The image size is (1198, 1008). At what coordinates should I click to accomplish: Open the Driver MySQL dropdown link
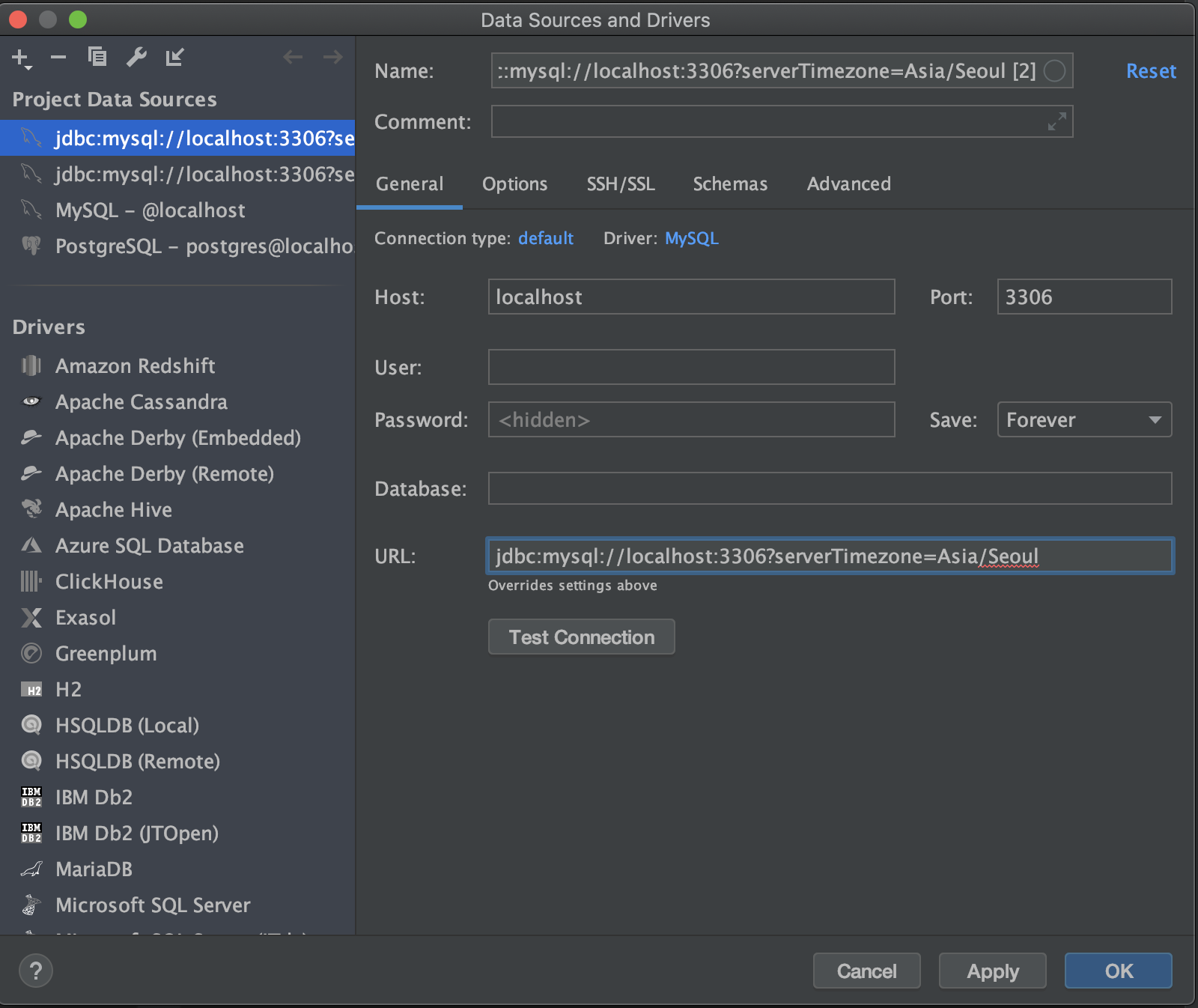[692, 238]
